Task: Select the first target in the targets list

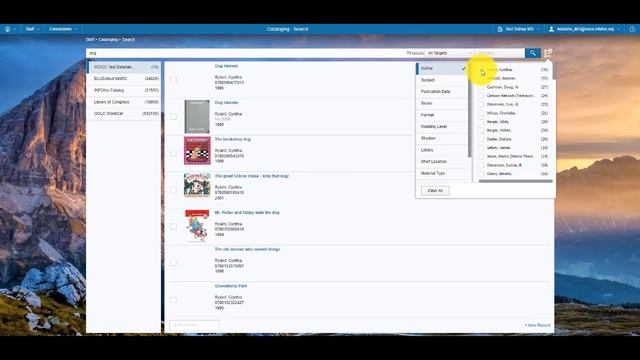Action: coord(124,67)
